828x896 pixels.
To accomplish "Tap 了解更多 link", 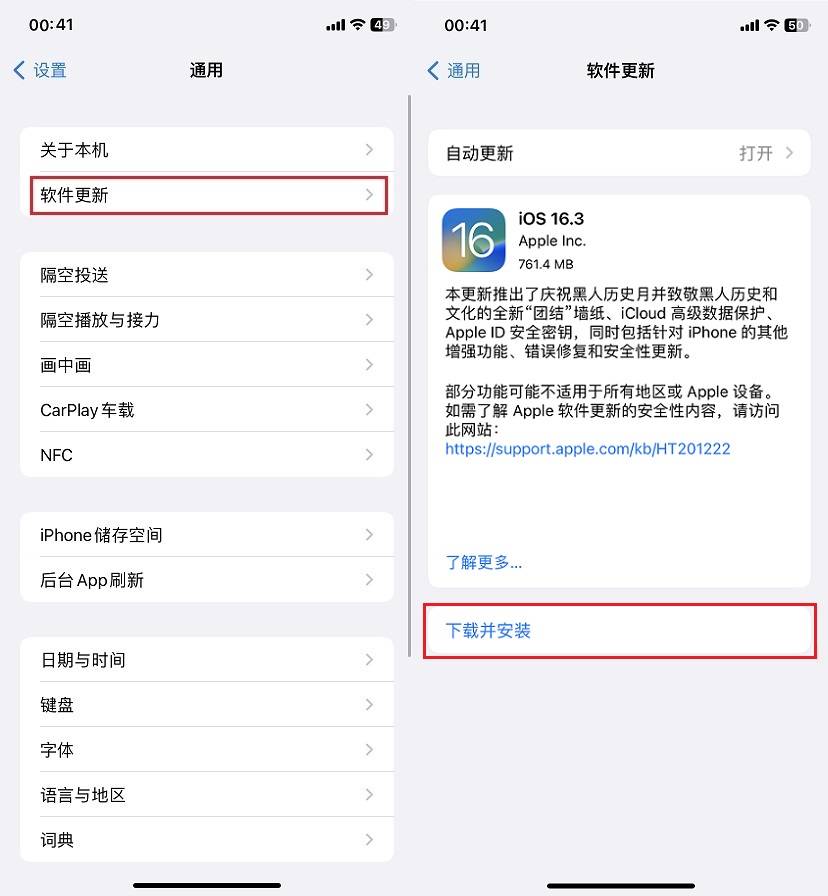I will point(483,562).
